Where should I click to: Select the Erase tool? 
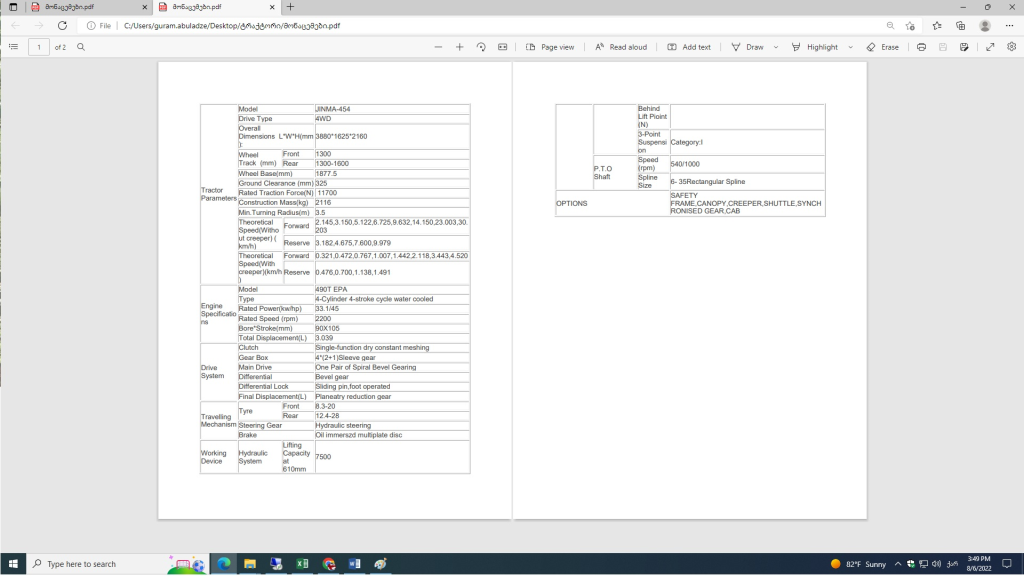click(x=882, y=47)
